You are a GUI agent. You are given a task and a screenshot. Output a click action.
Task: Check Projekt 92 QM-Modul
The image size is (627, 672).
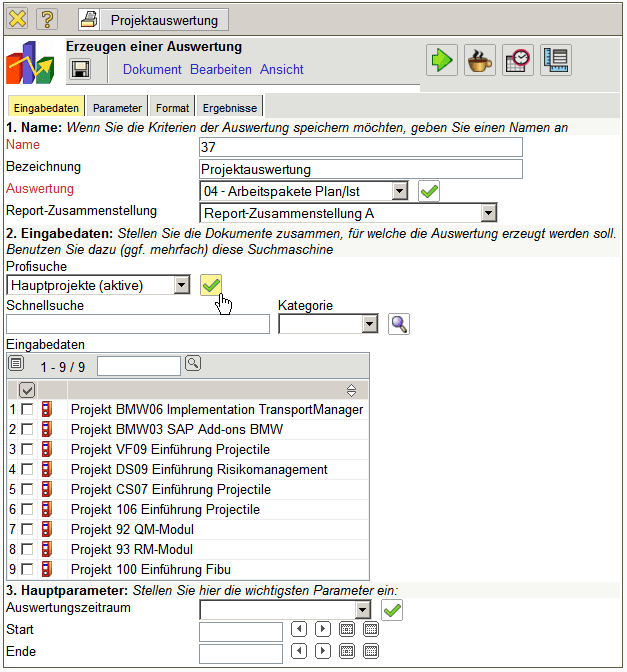(x=27, y=529)
